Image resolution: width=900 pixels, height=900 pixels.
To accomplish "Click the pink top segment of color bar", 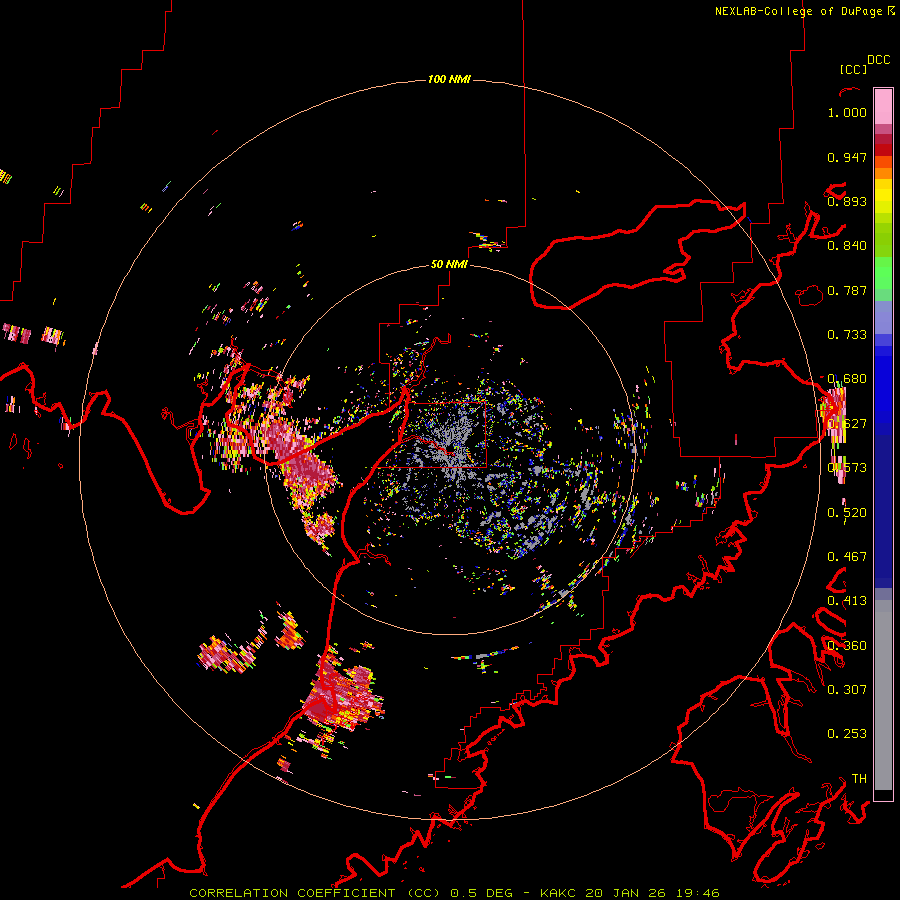I will (x=883, y=106).
